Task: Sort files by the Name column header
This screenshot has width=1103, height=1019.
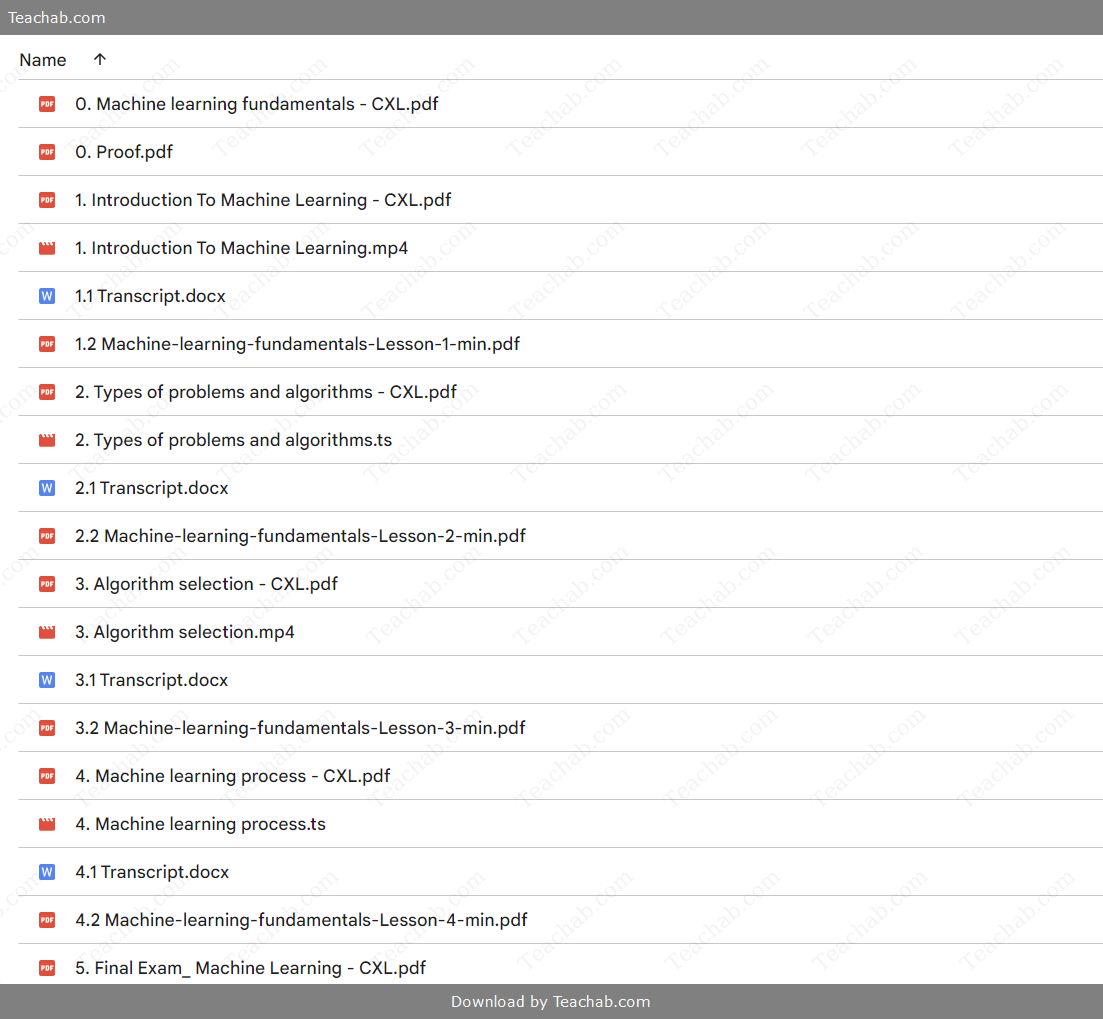Action: click(x=43, y=60)
